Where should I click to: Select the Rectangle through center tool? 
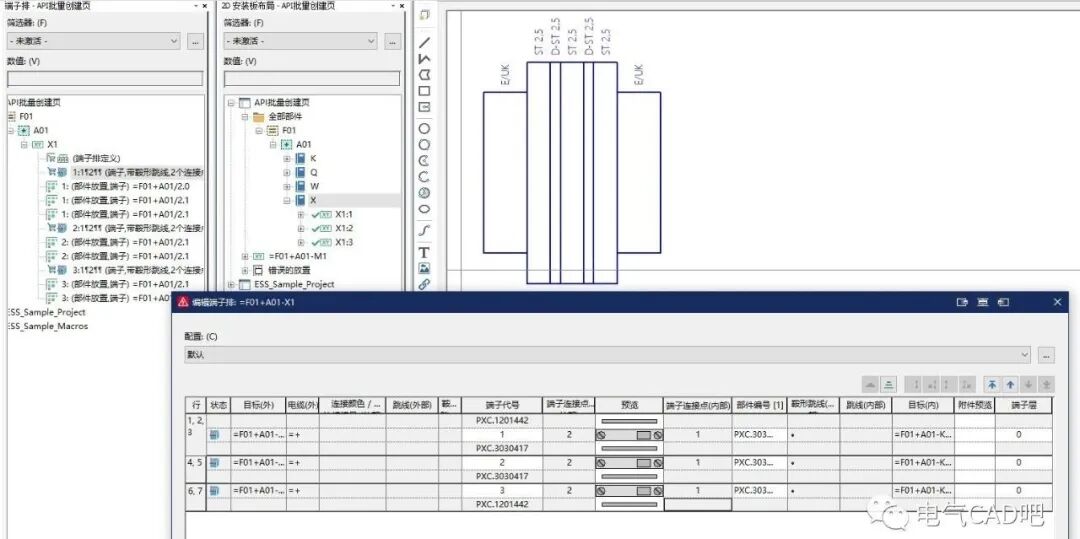click(x=424, y=107)
